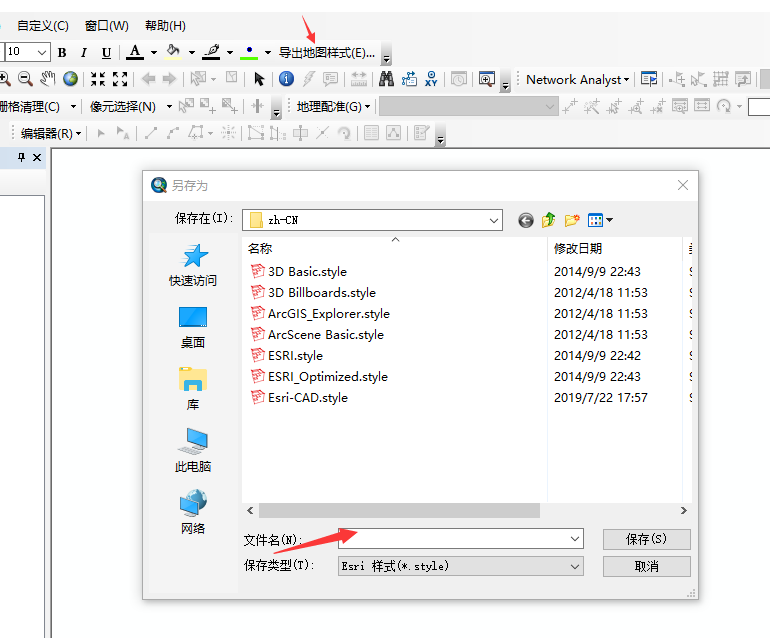Toggle underline text formatting

coord(106,53)
